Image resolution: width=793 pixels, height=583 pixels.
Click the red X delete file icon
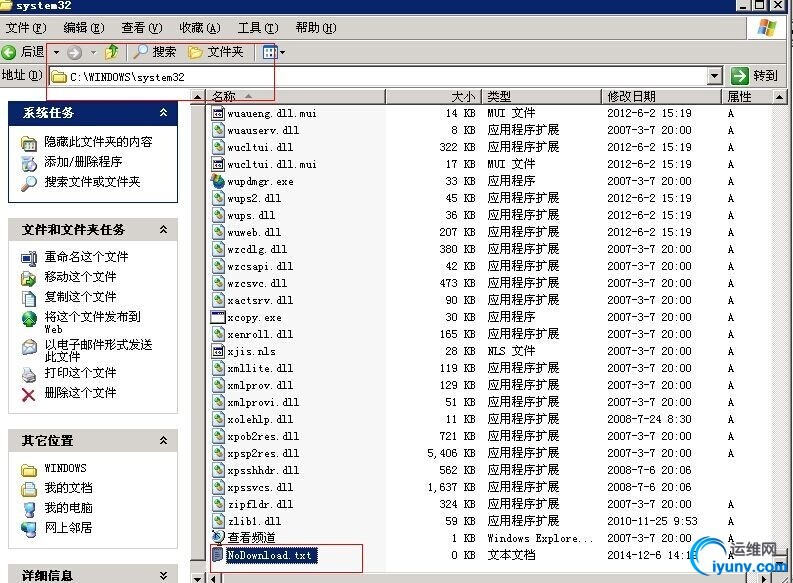[x=29, y=394]
